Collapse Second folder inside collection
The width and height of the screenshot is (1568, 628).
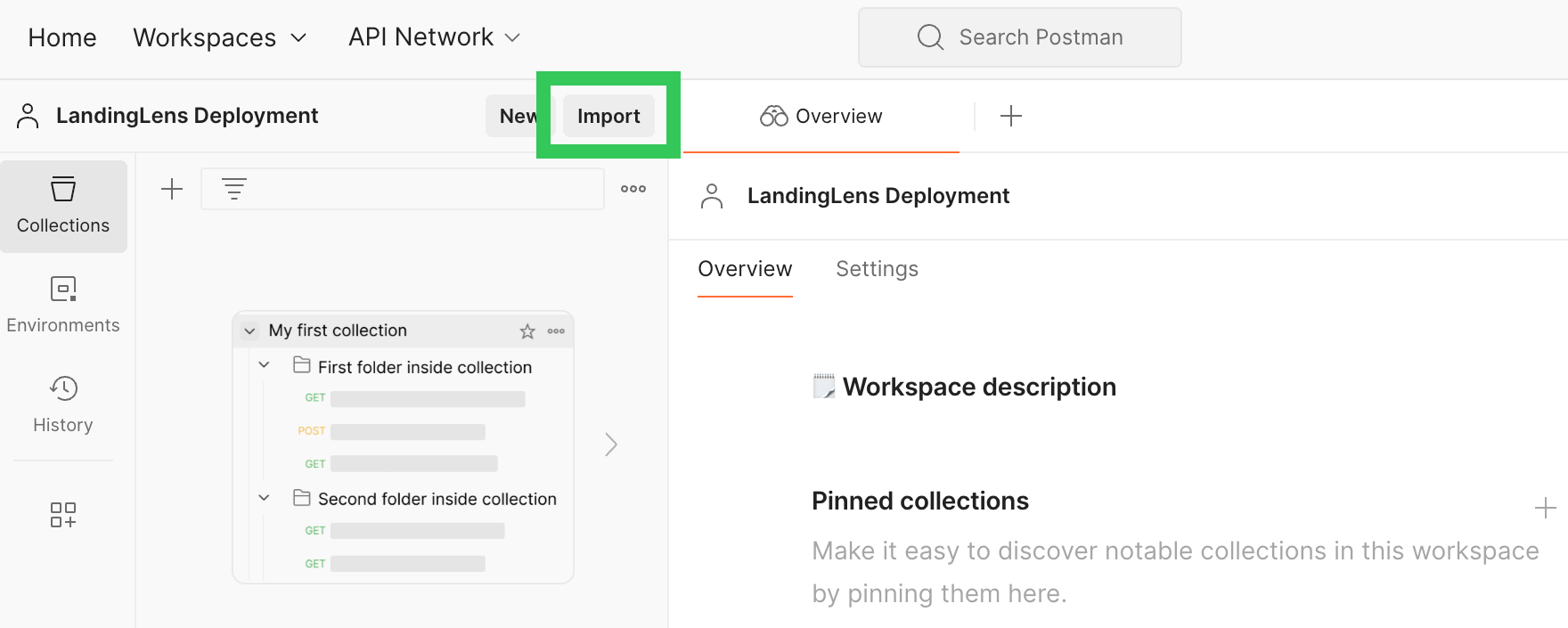(x=264, y=497)
